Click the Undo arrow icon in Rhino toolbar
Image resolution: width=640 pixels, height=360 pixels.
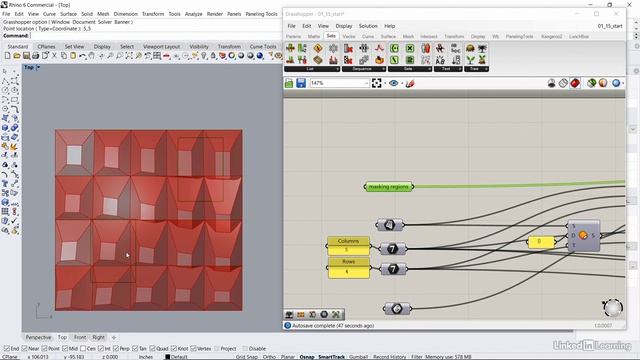tap(82, 56)
